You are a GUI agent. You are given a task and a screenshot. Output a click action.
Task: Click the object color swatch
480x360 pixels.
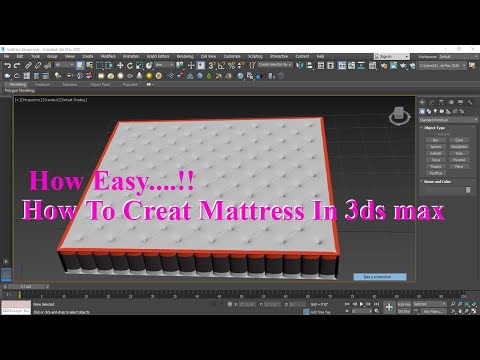(x=468, y=190)
